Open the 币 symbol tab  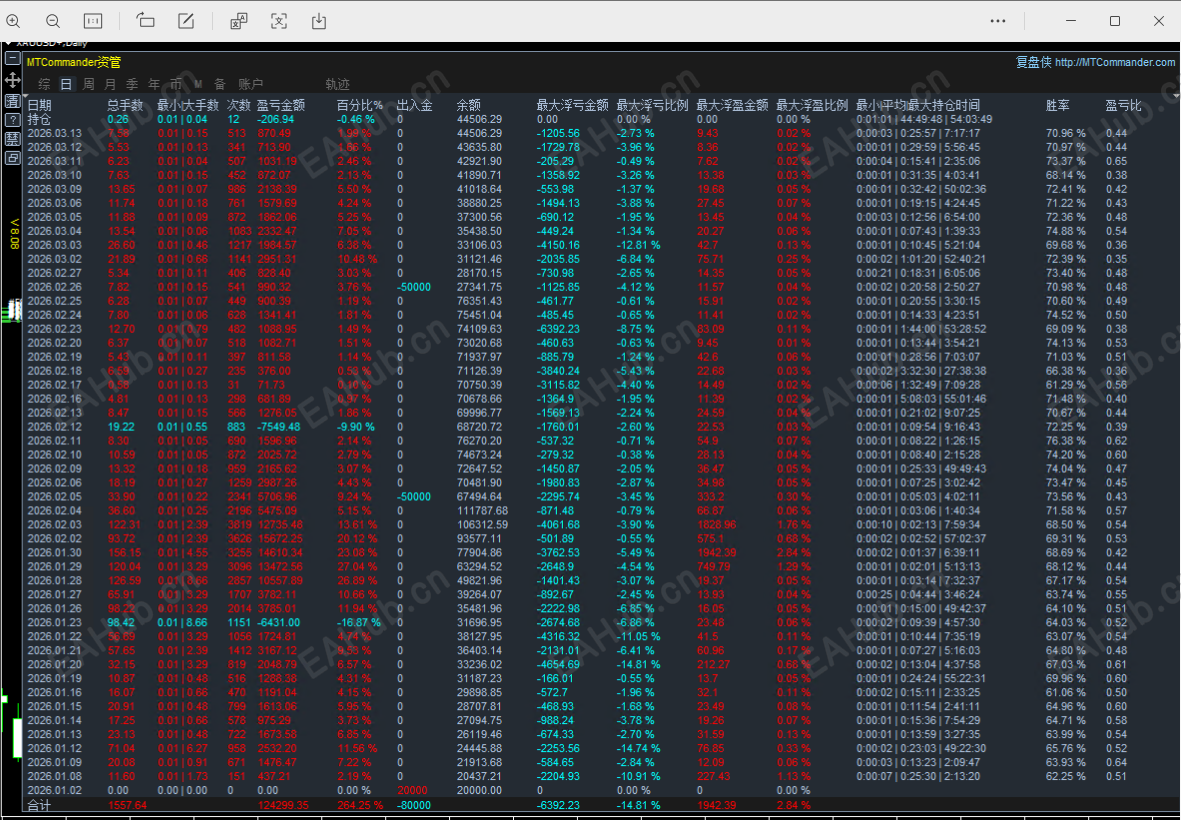pyautogui.click(x=175, y=84)
